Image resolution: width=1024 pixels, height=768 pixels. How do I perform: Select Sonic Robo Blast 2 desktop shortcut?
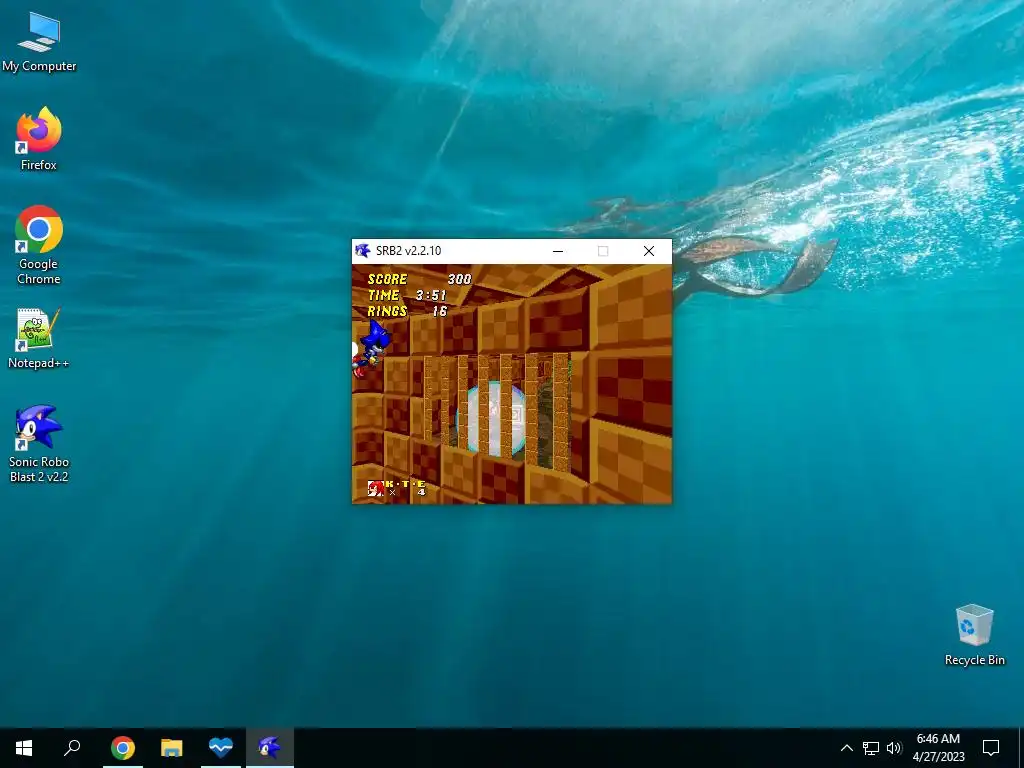coord(39,444)
